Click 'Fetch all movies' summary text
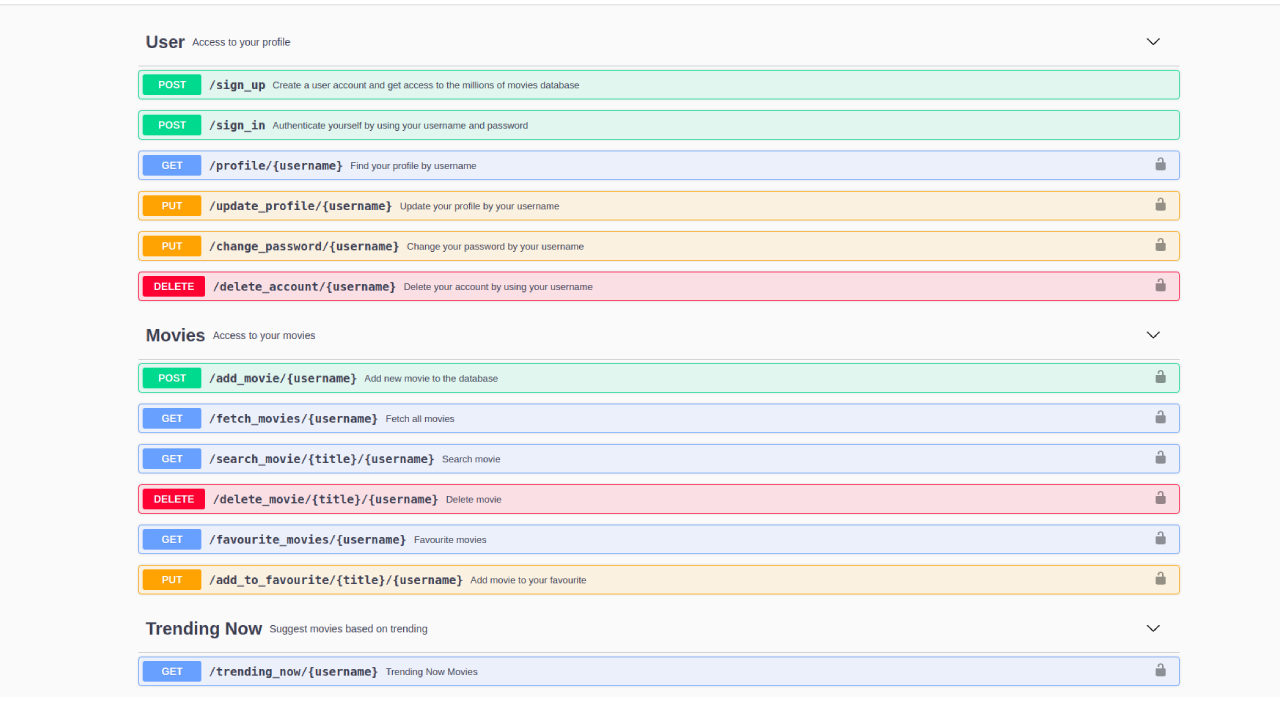 click(420, 419)
